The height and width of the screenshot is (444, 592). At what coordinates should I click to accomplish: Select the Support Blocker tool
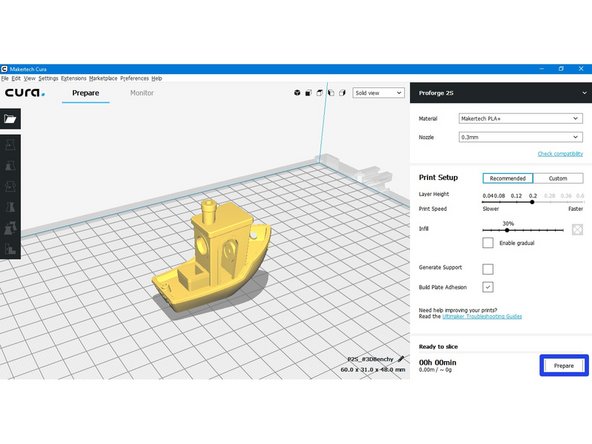[10, 249]
